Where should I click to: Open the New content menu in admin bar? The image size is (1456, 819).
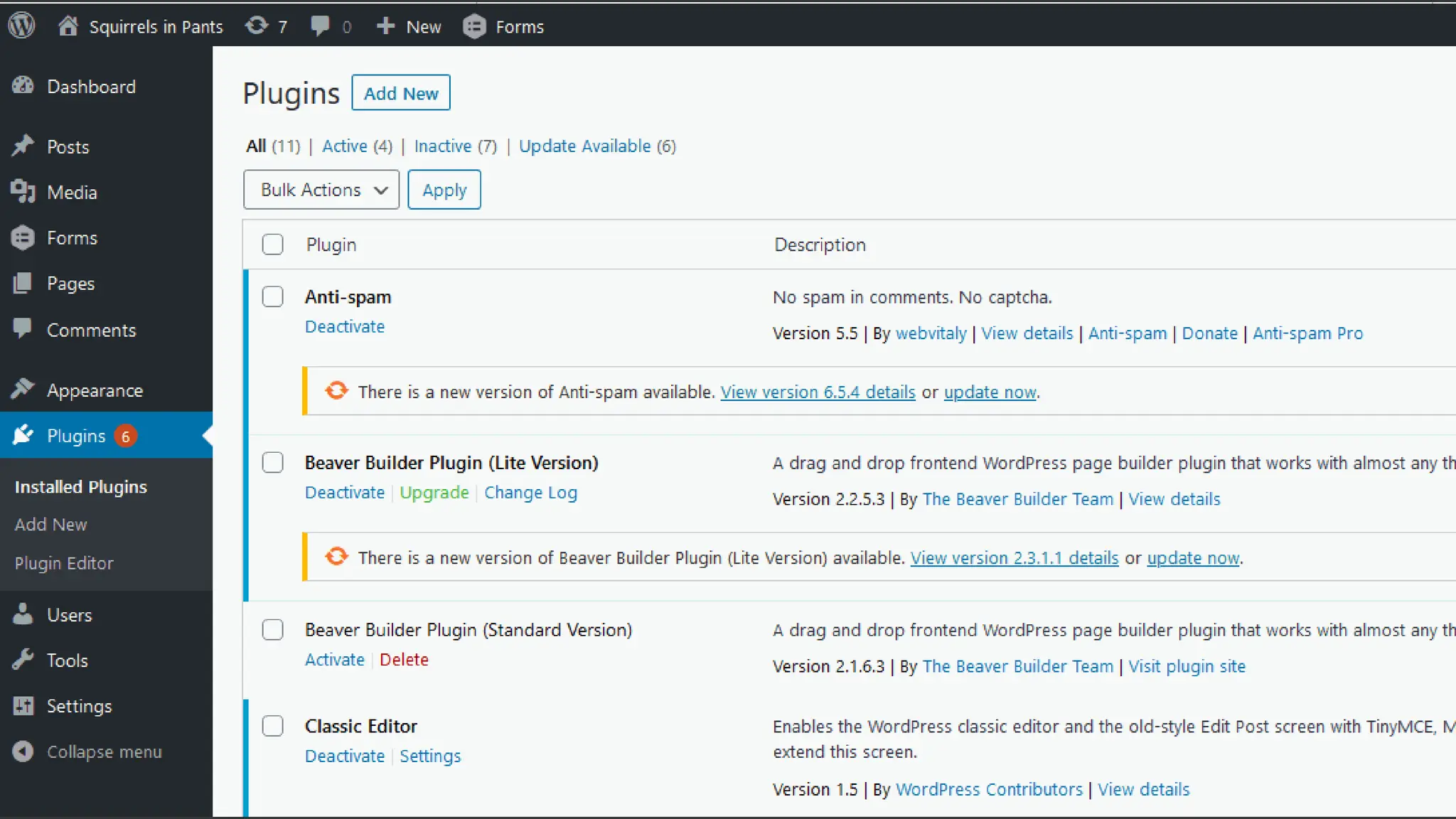[x=409, y=26]
